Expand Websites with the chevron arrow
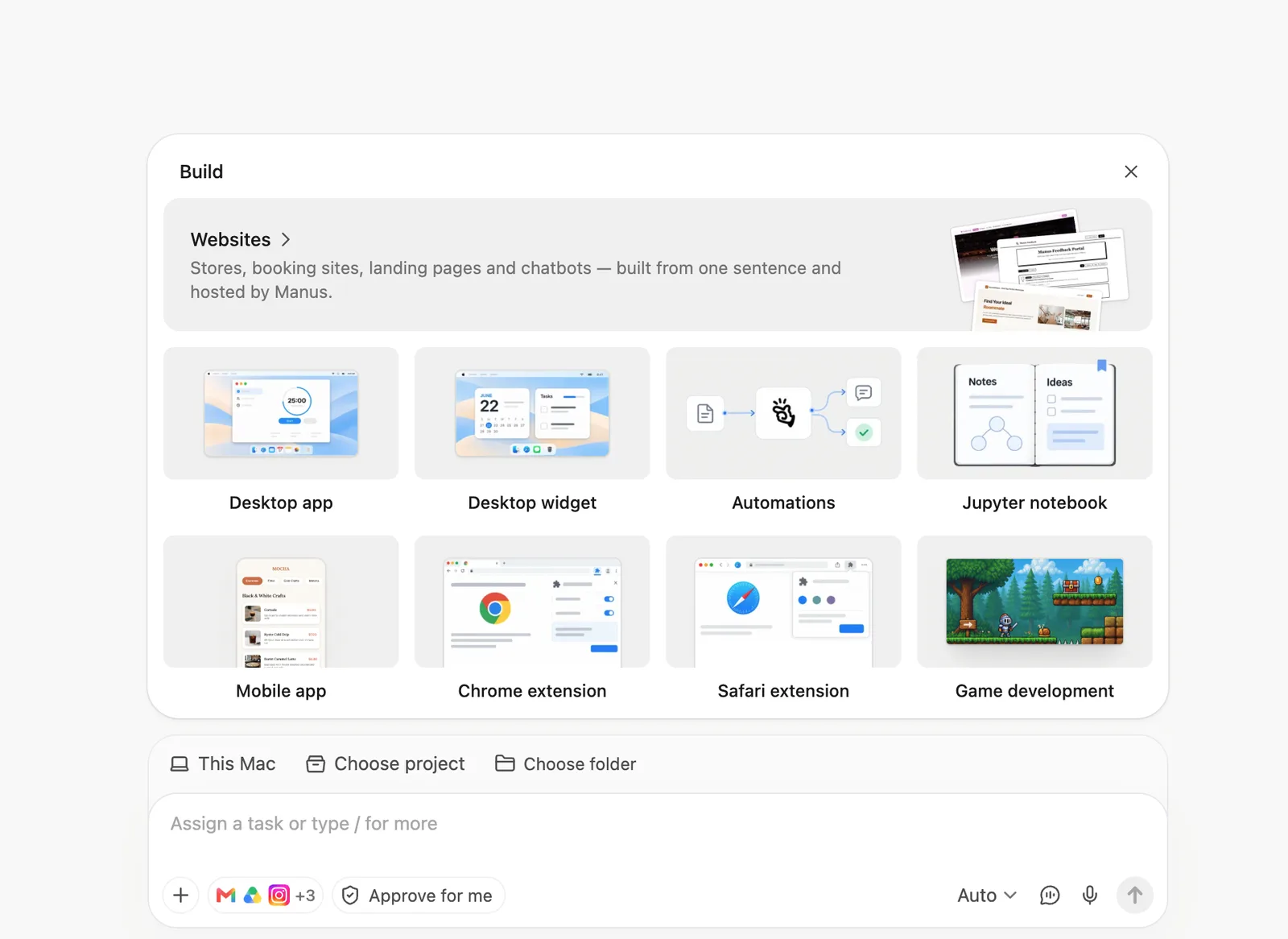Screen dimensions: 1288x939 tap(286, 240)
